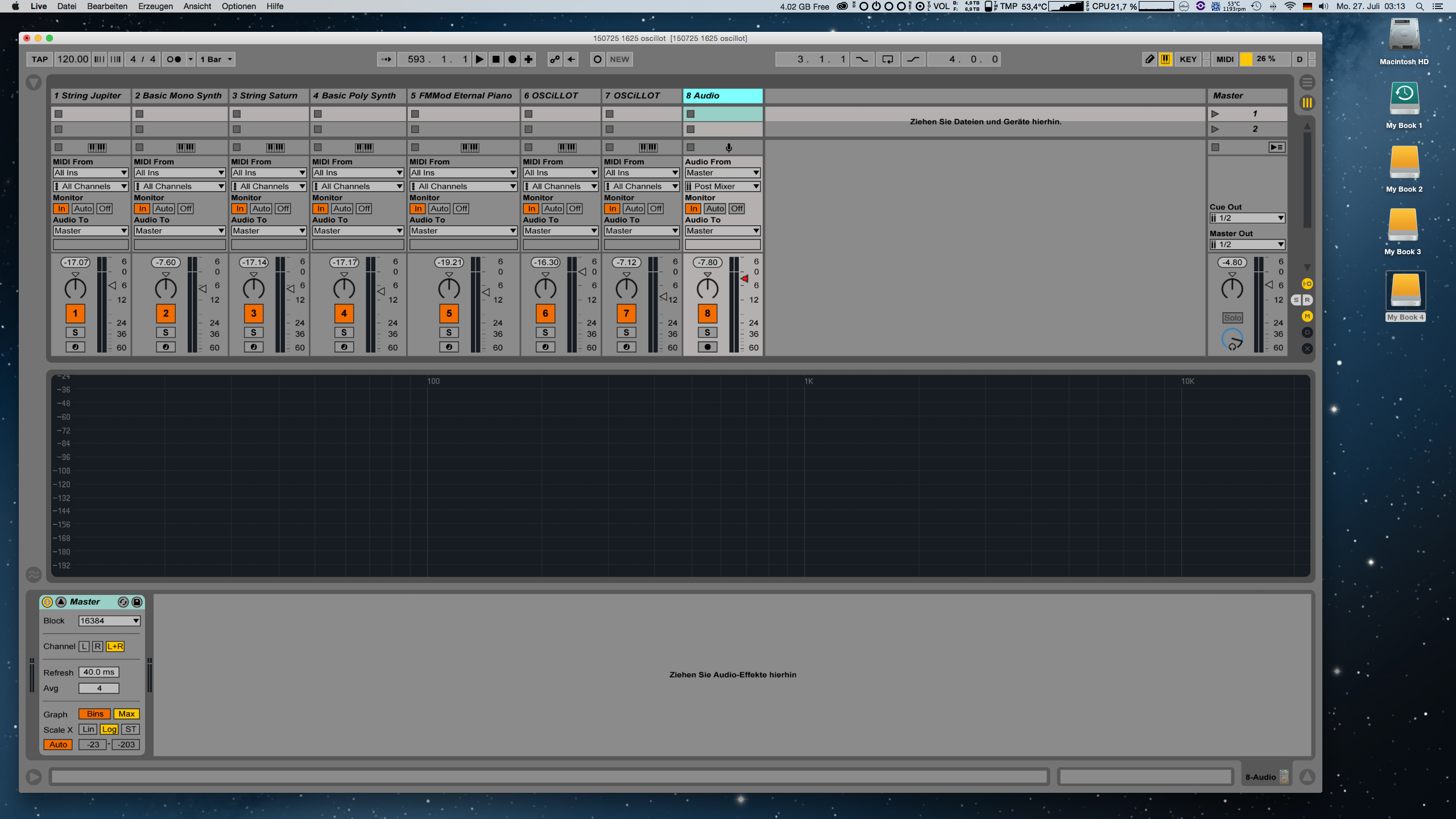1456x819 pixels.
Task: Launch Master scene 2
Action: point(1215,129)
